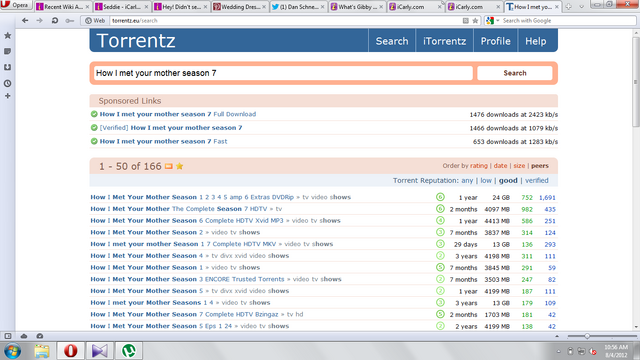This screenshot has height=360, width=640.
Task: Toggle the panel button in the status bar
Action: (x=8, y=336)
